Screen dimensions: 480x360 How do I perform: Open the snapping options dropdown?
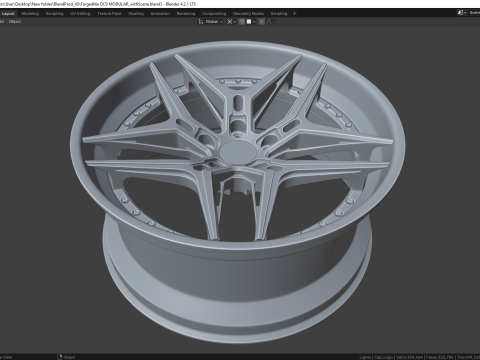254,22
